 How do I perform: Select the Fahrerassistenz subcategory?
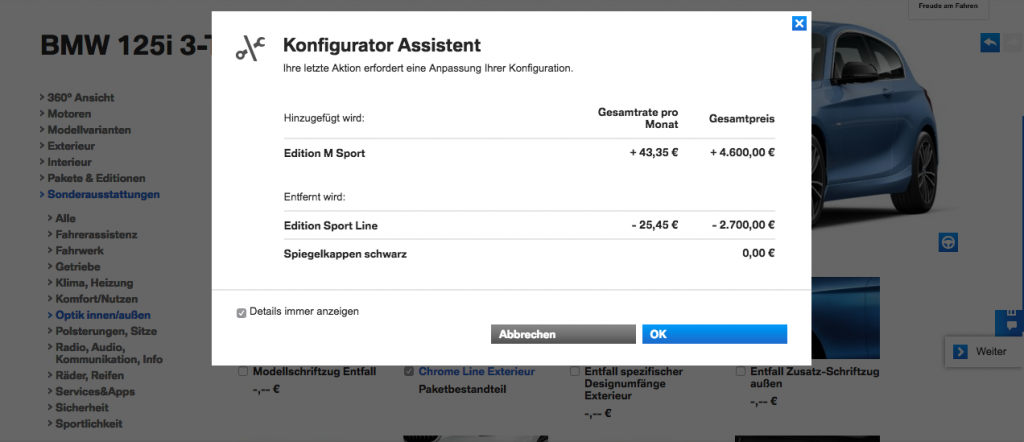(x=96, y=234)
